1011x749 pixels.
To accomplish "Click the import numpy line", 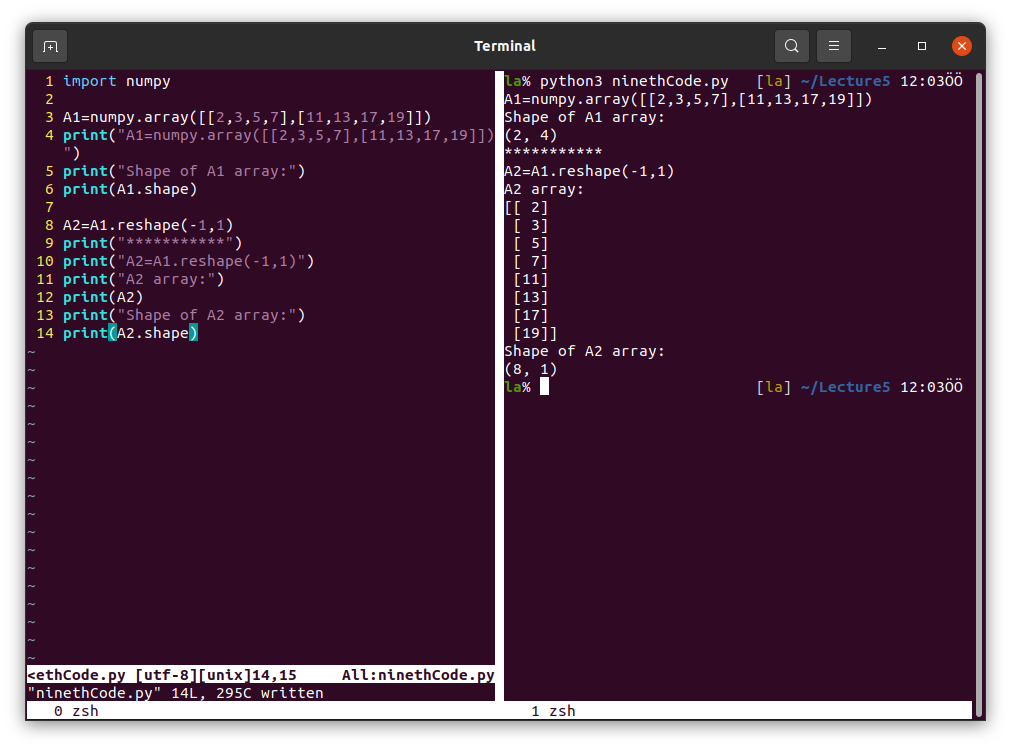I will (116, 81).
